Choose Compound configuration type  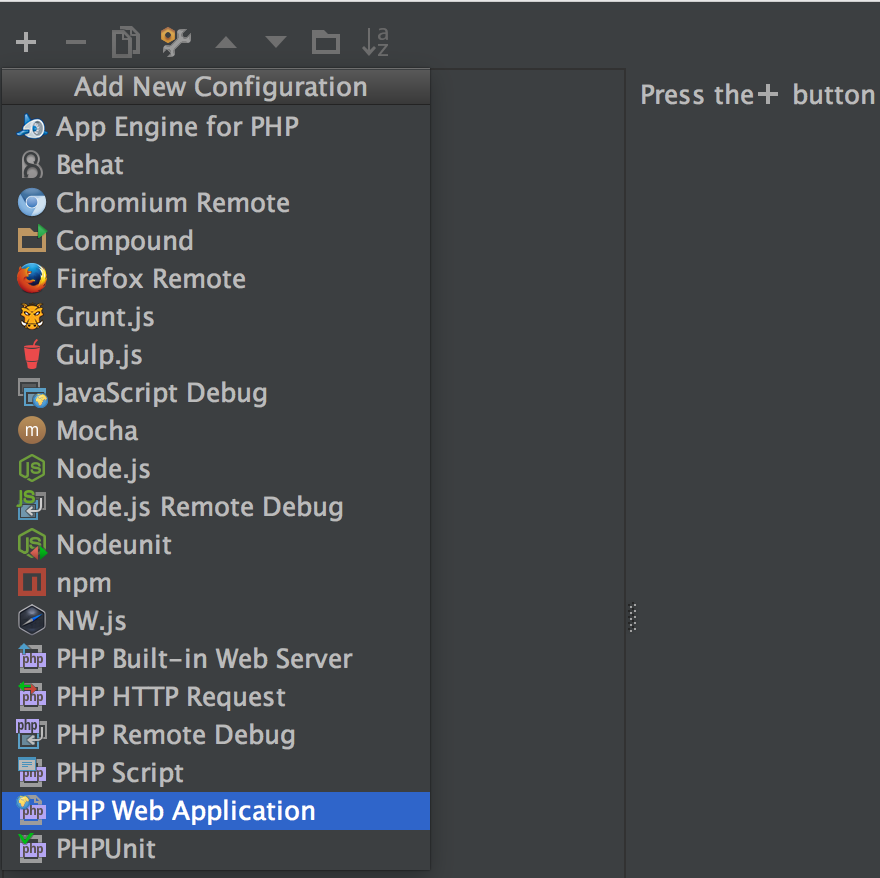pos(216,240)
